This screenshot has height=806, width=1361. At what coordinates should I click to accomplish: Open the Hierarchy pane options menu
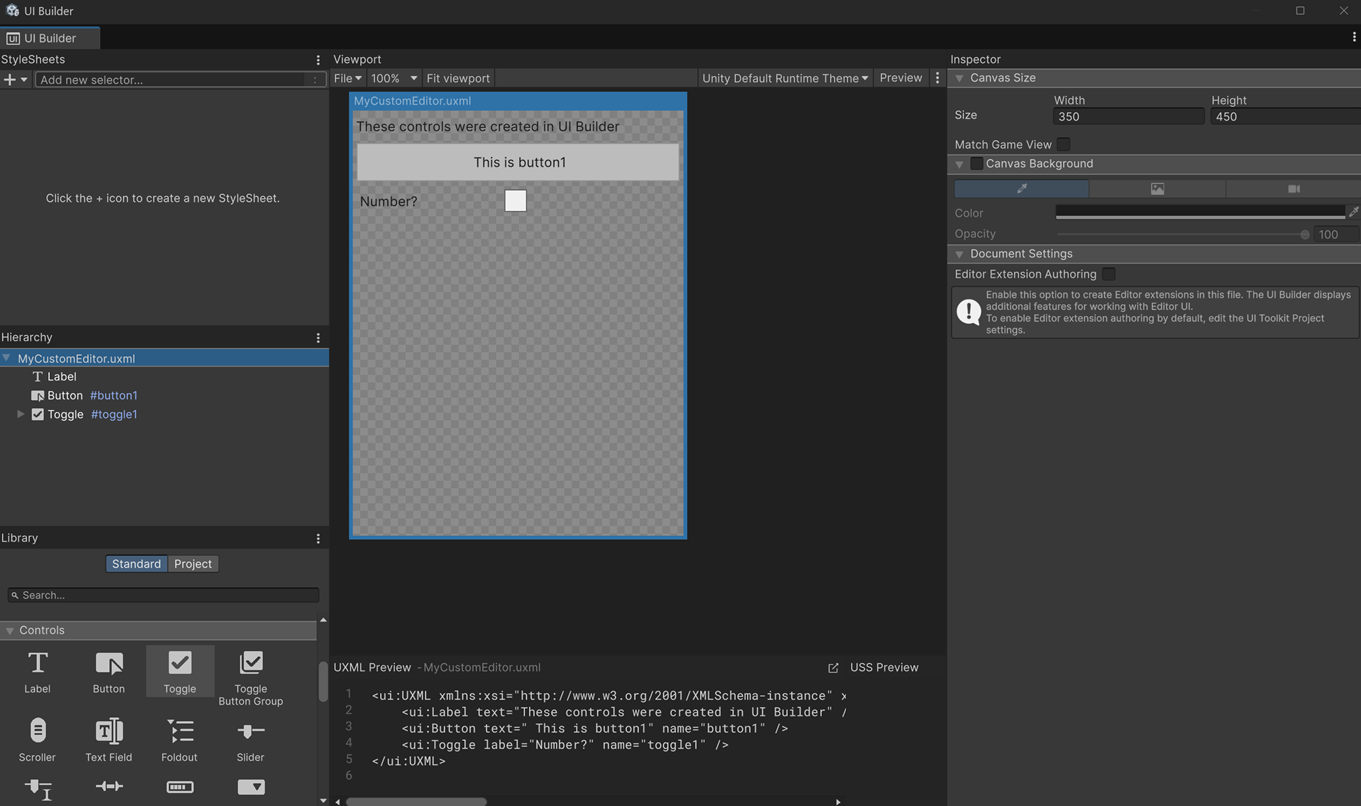click(318, 338)
